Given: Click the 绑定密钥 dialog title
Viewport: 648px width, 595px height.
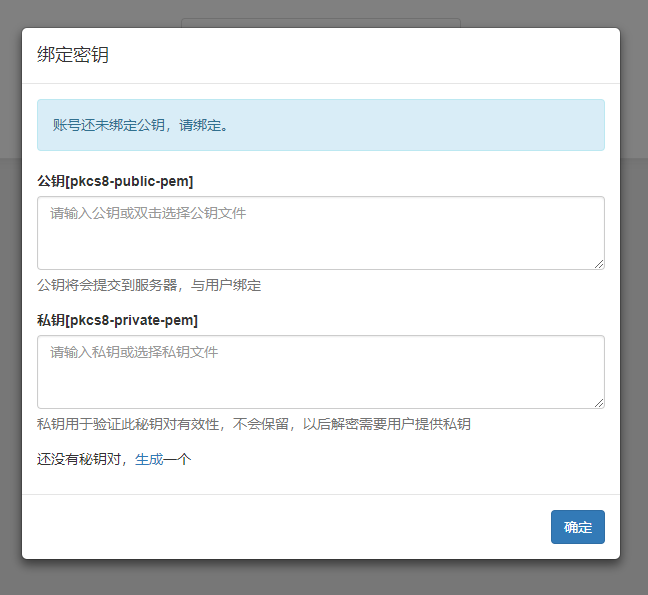Looking at the screenshot, I should click(x=73, y=55).
